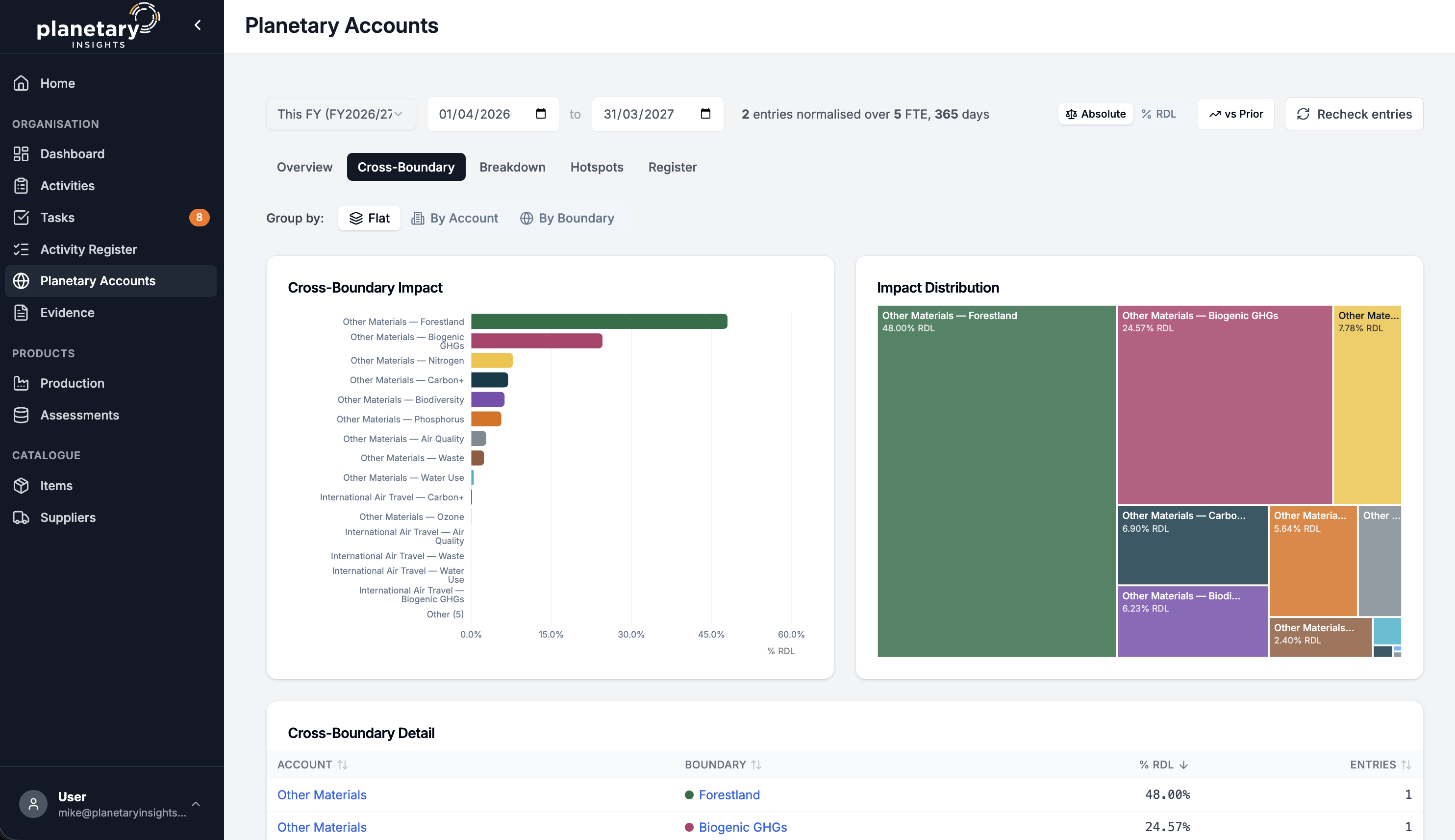Sort table by ACCOUNT column
Screen dimensions: 1455x840
pyautogui.click(x=313, y=765)
